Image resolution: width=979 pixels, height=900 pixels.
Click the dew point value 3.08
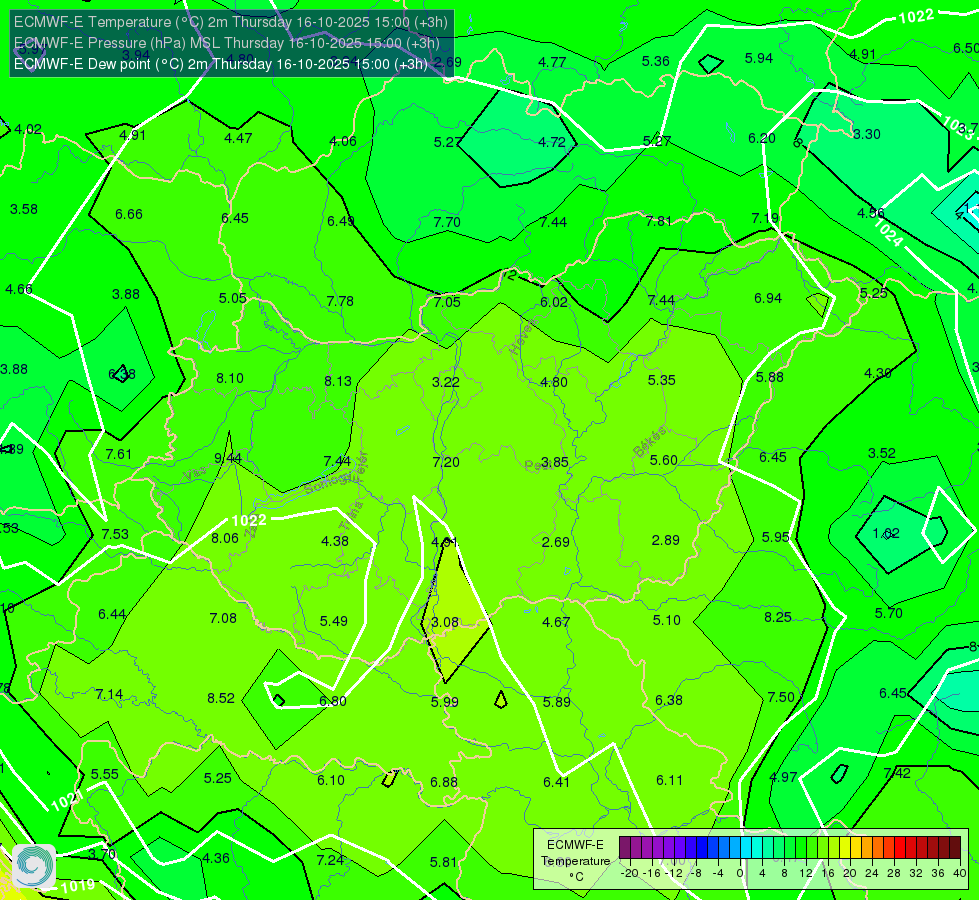(445, 623)
